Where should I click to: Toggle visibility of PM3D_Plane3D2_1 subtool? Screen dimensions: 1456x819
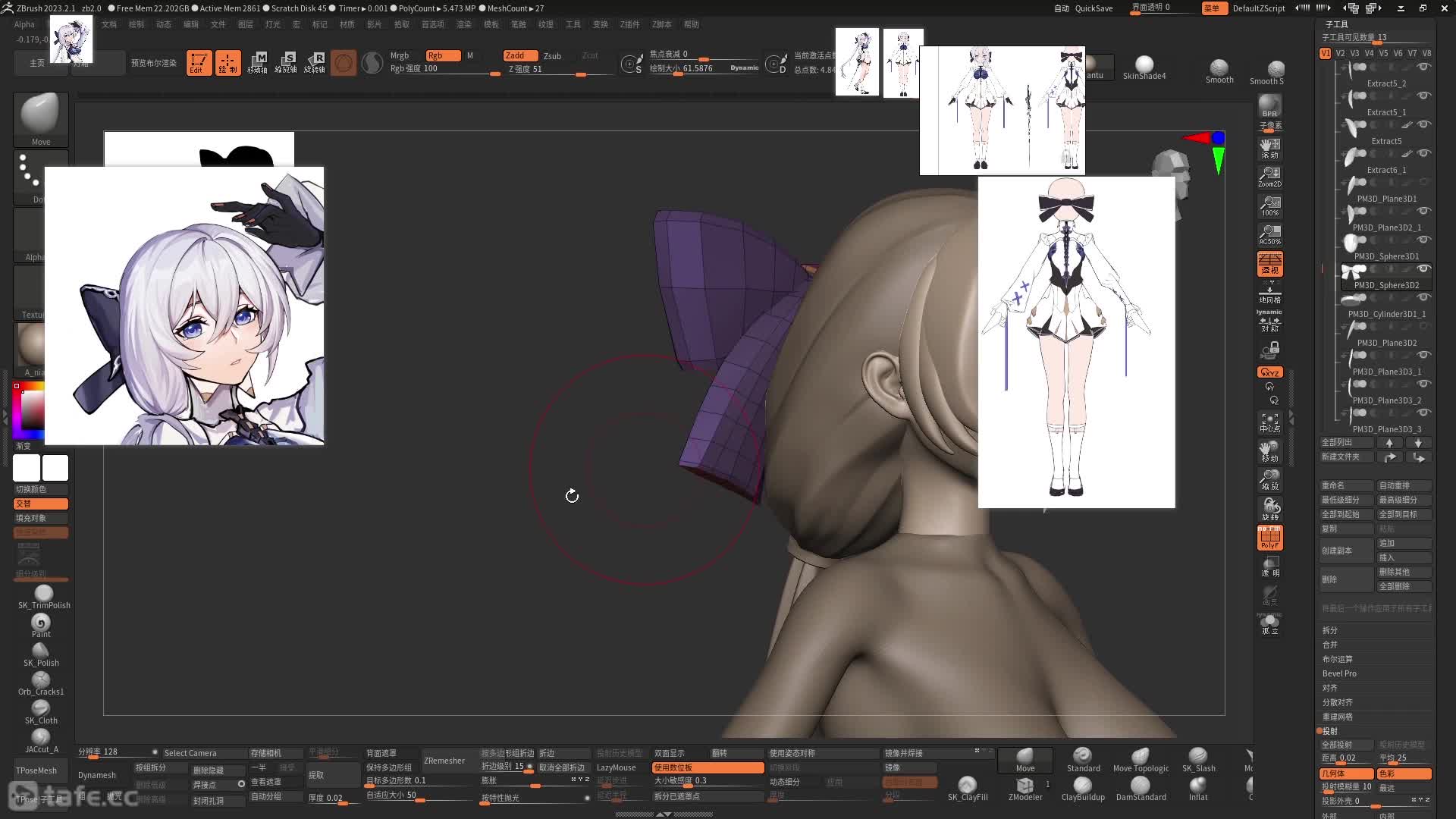point(1423,211)
